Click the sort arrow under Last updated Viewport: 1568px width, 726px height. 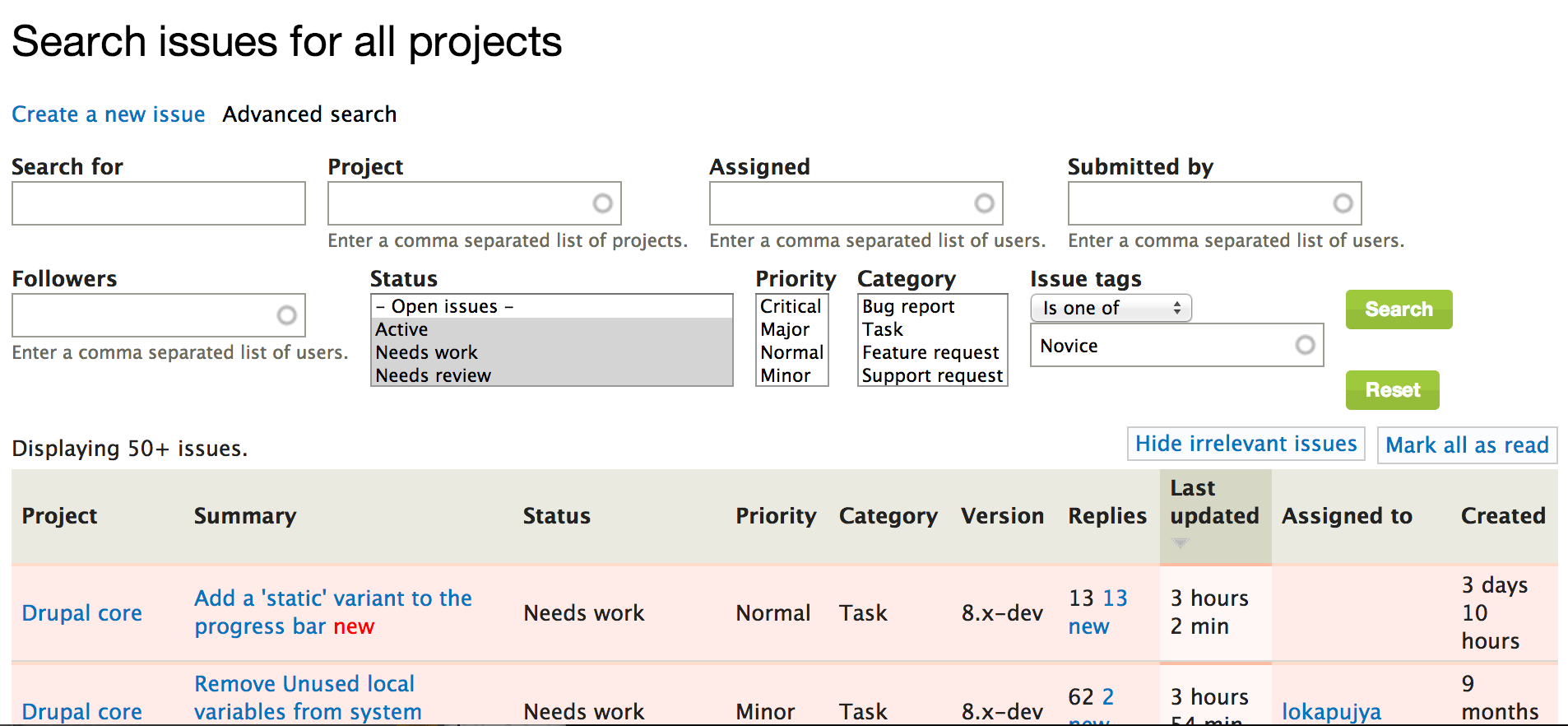[1181, 543]
